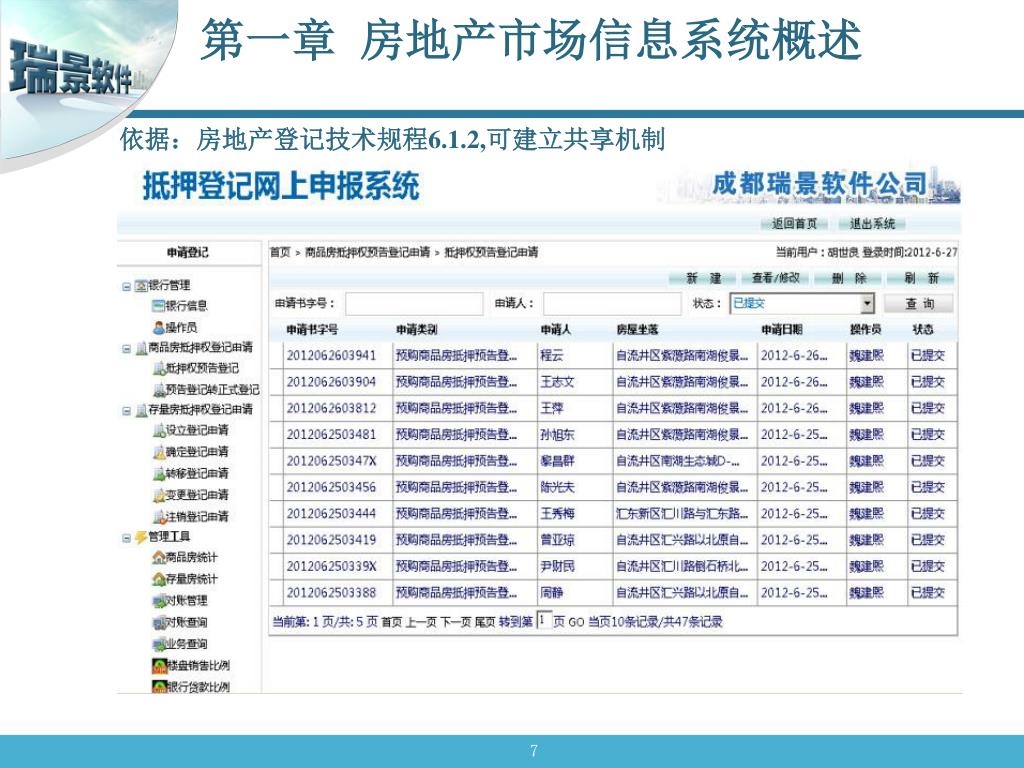Click the 刷新 toolbar button

921,279
